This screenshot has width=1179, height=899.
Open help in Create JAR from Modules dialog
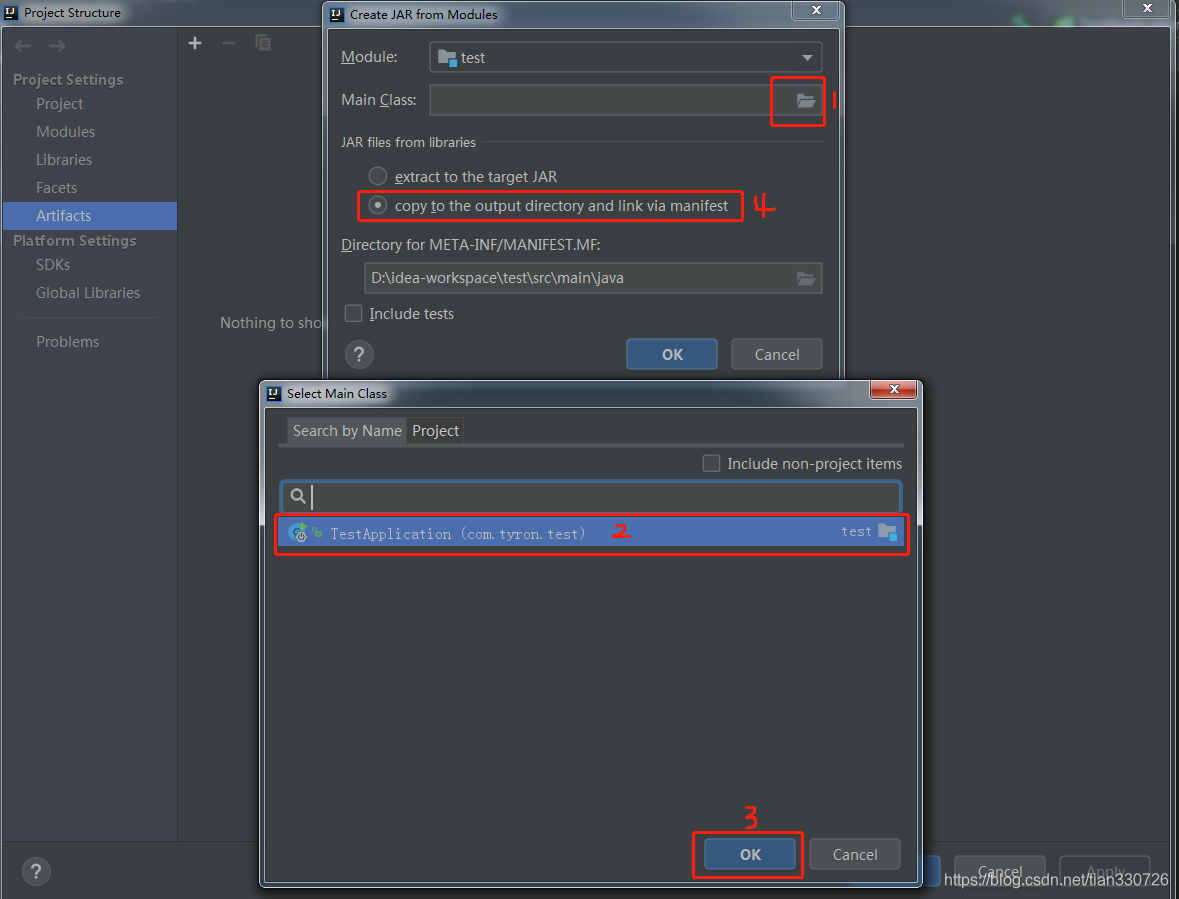[359, 354]
